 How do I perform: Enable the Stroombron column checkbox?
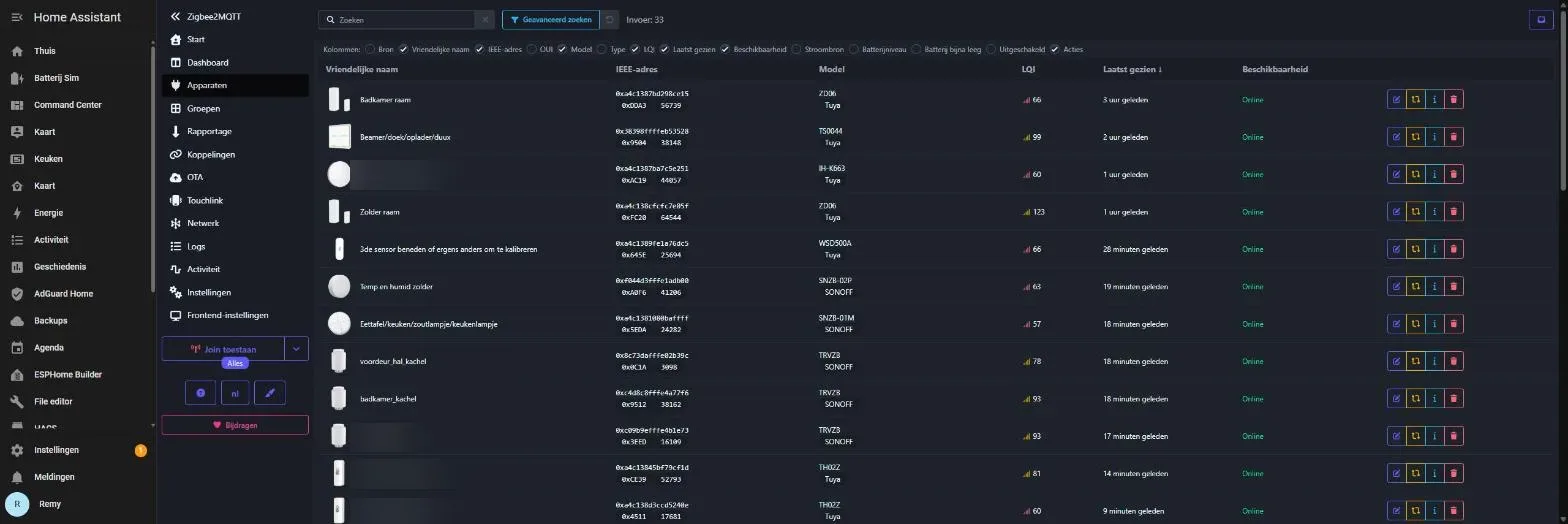[796, 49]
